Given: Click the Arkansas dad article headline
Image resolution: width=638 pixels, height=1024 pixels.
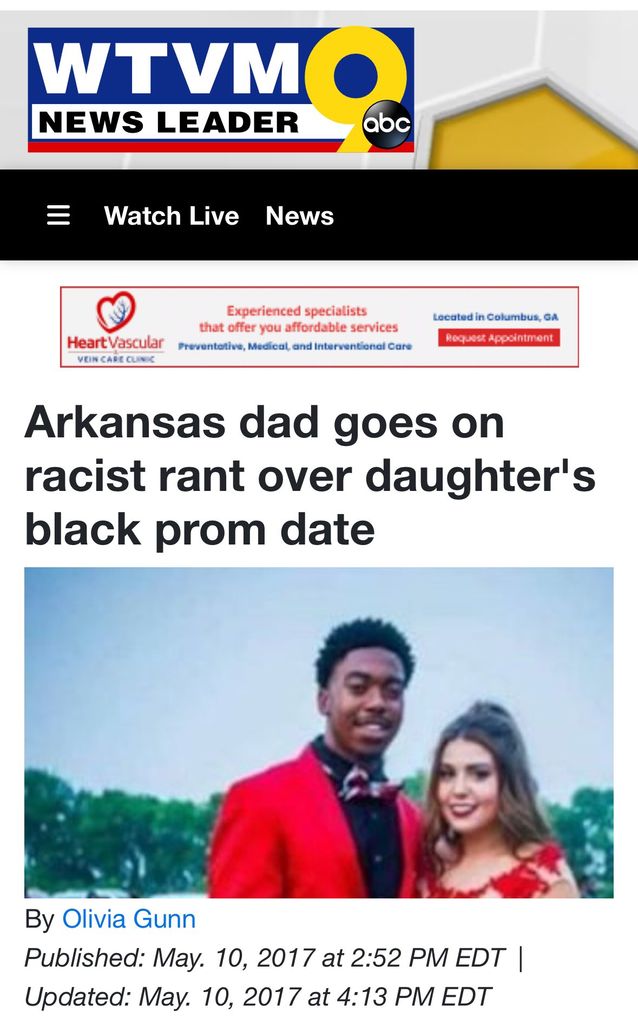Looking at the screenshot, I should [310, 475].
